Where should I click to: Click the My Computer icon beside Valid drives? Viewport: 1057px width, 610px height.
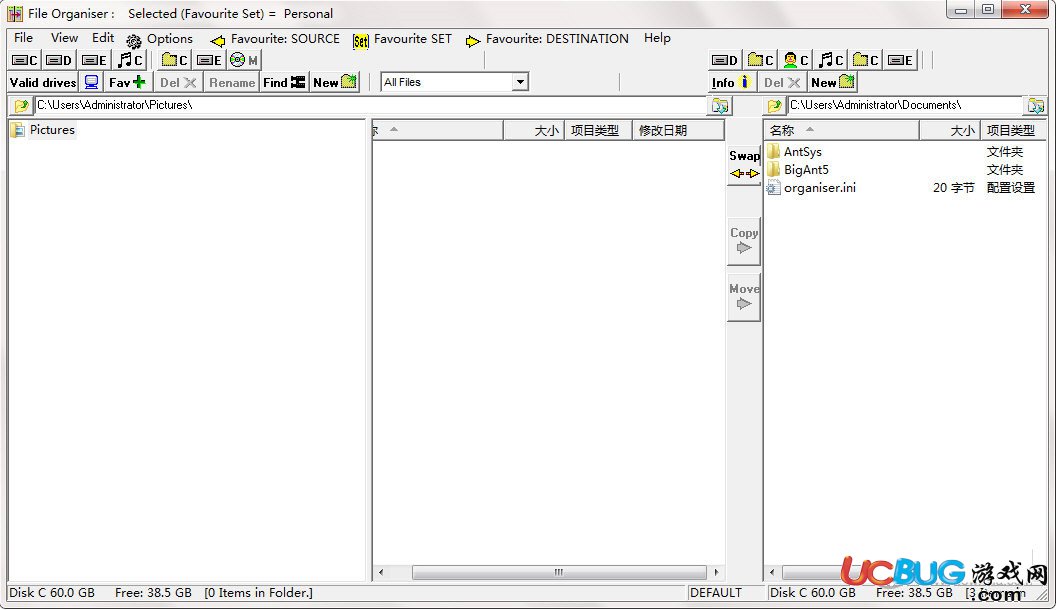click(x=92, y=82)
